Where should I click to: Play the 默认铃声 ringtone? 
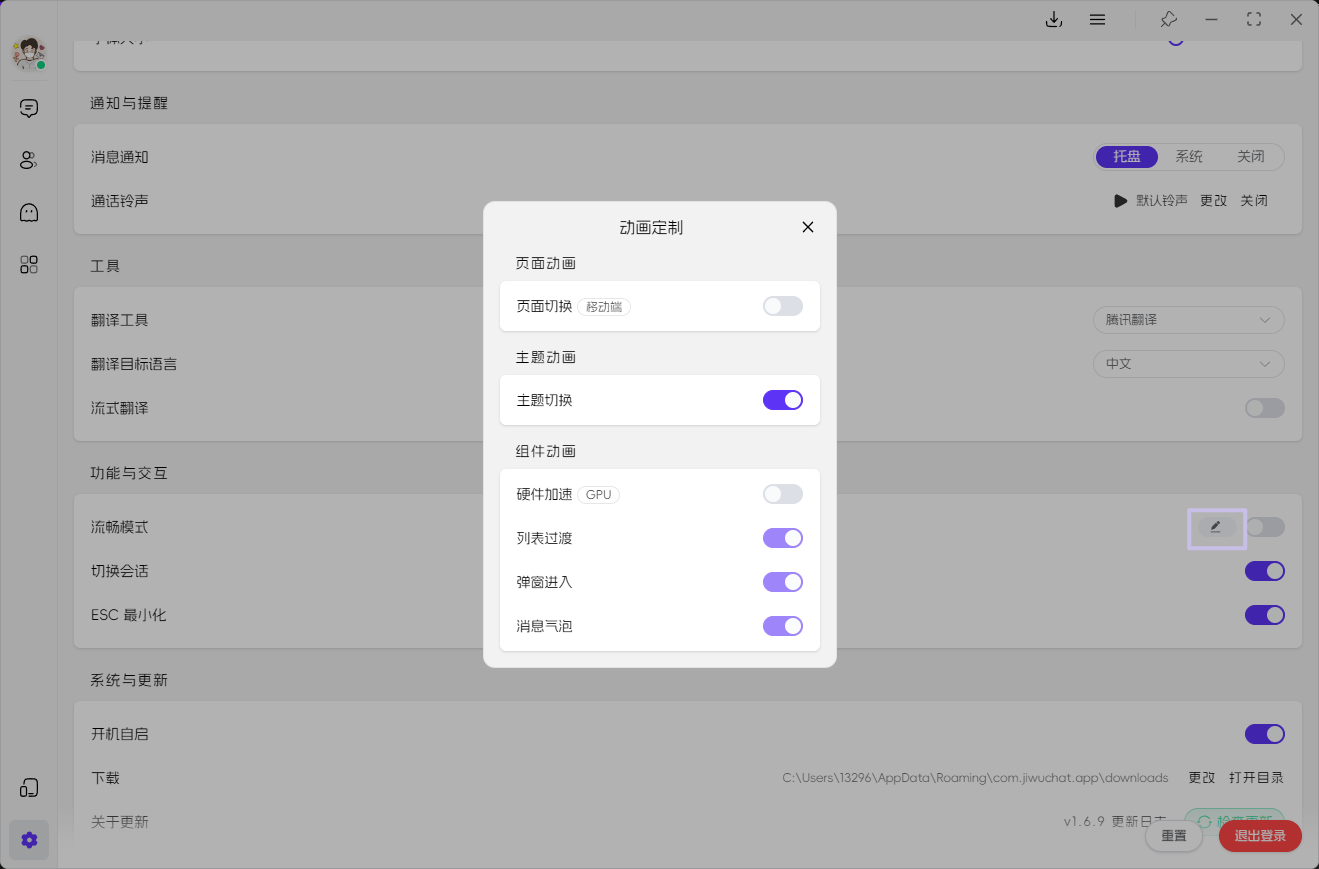click(1121, 201)
